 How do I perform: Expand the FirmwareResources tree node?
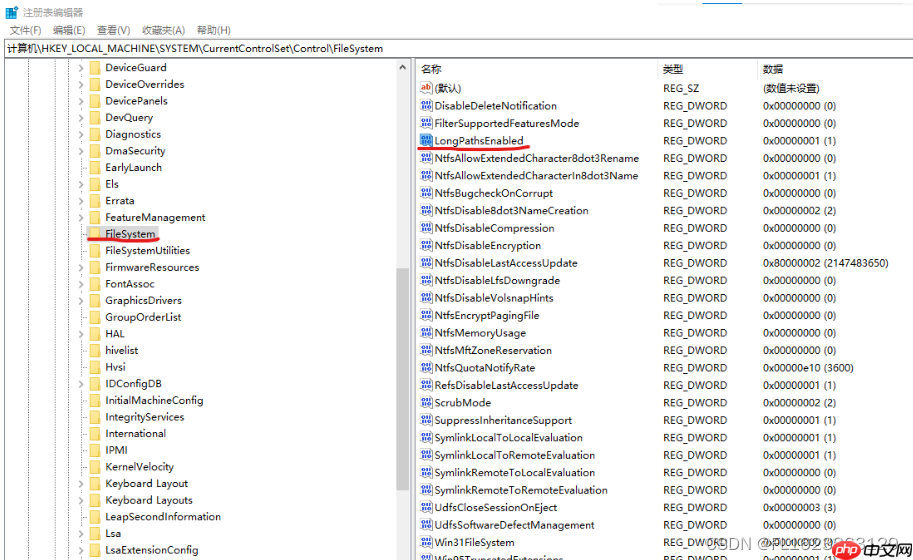point(81,268)
